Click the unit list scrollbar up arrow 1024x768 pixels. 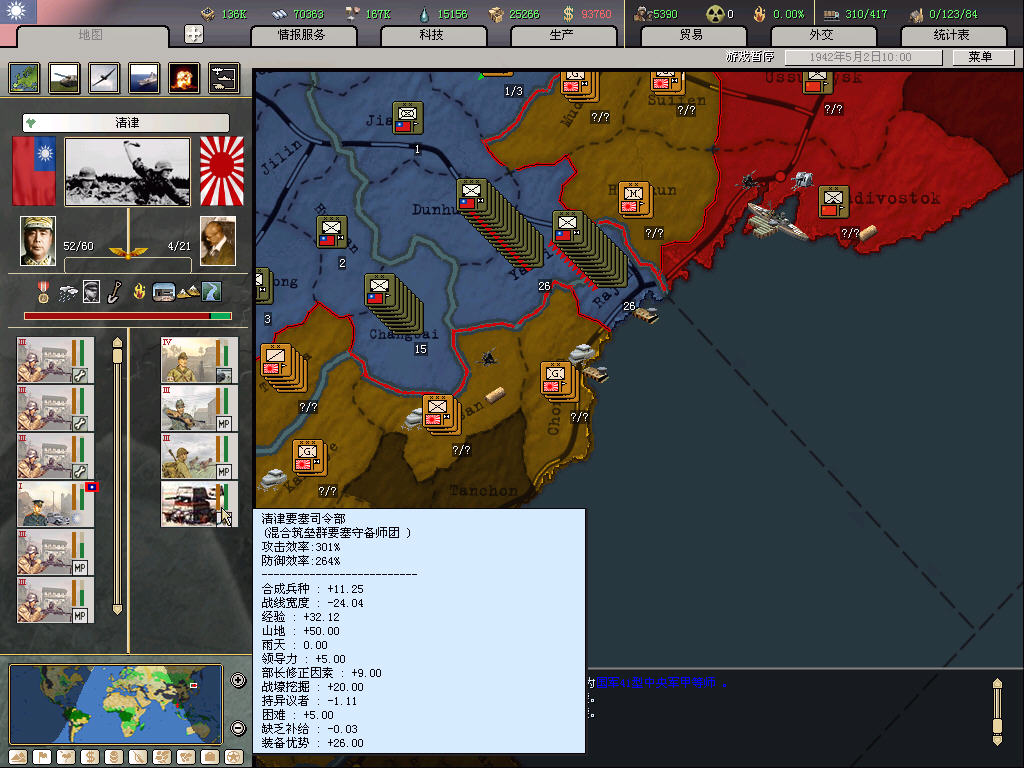(x=117, y=343)
